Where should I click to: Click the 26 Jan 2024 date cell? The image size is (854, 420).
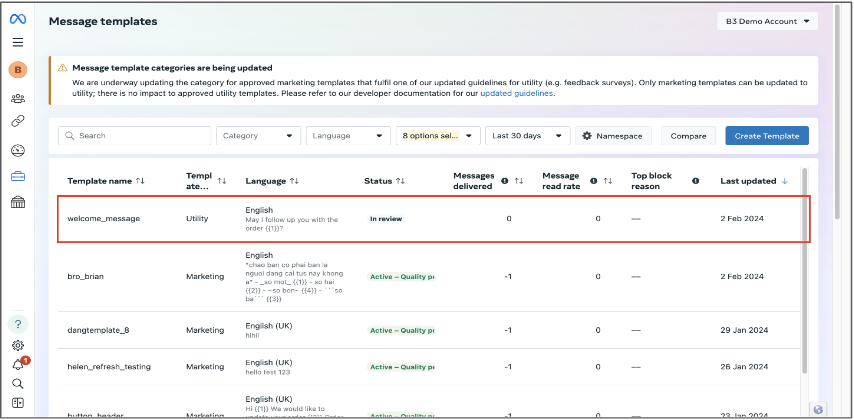[x=744, y=367]
